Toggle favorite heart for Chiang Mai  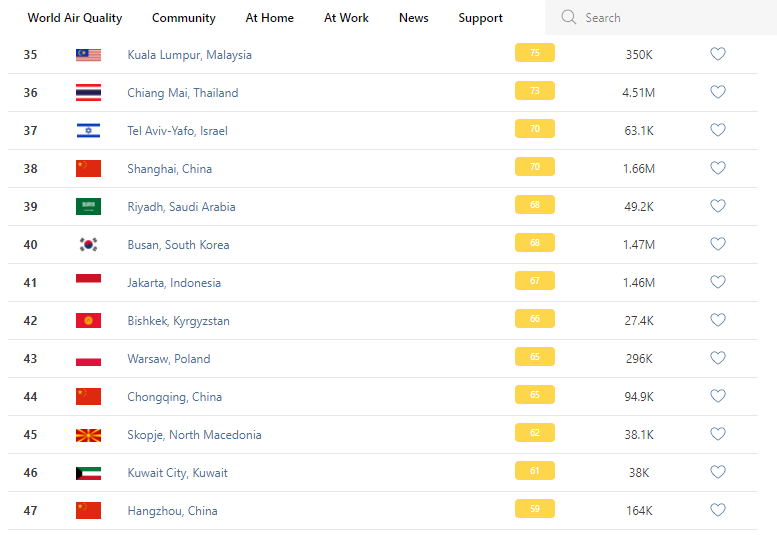[x=718, y=93]
